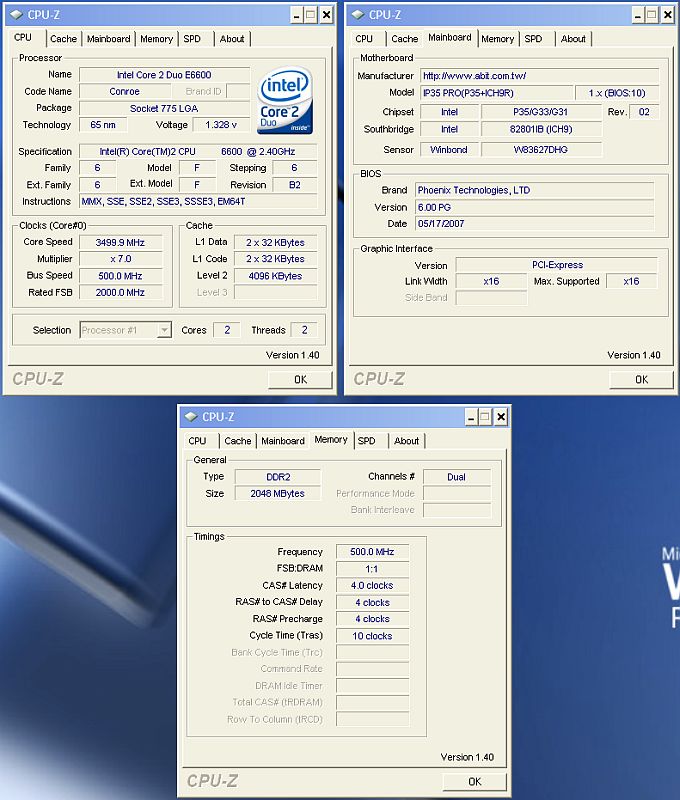680x800 pixels.
Task: Click the BIOS date 05/17/2007 field
Action: point(534,223)
